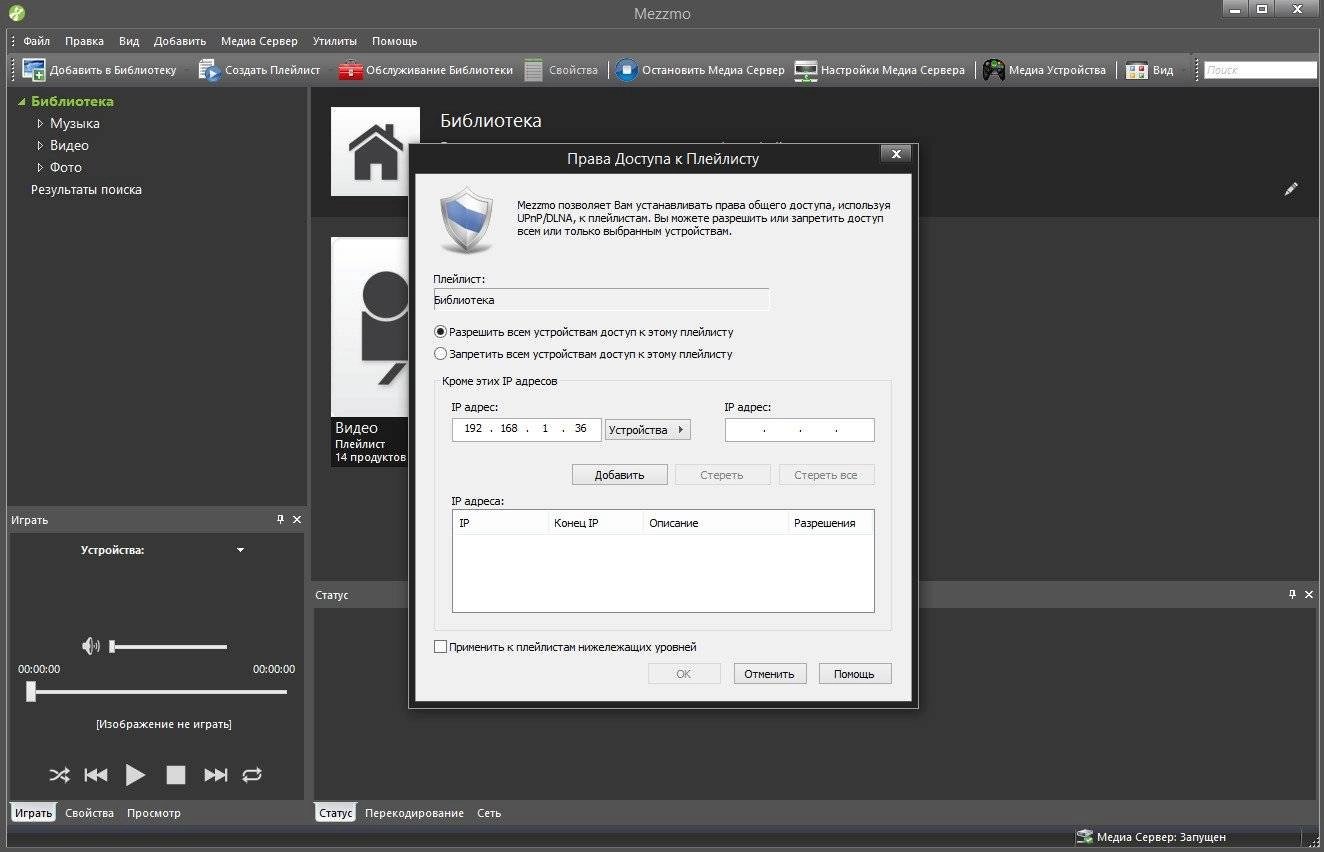Click the Плейлист field showing Библиотека

pyautogui.click(x=601, y=299)
